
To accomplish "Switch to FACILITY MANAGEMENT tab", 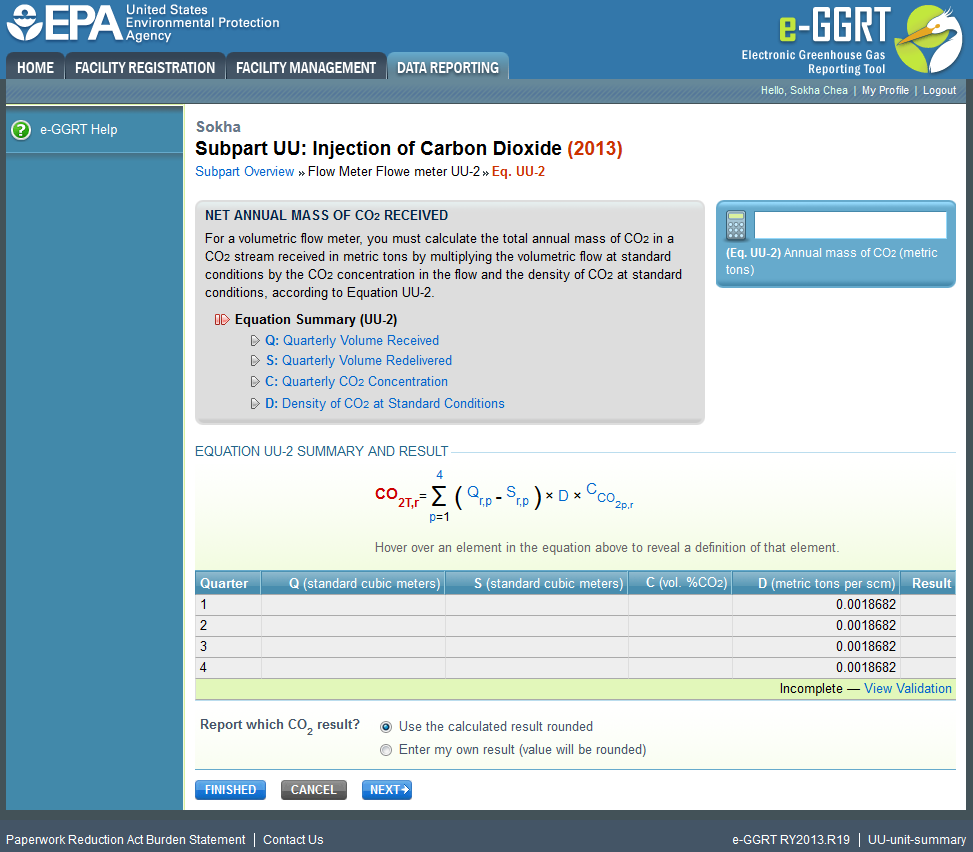I will click(306, 67).
